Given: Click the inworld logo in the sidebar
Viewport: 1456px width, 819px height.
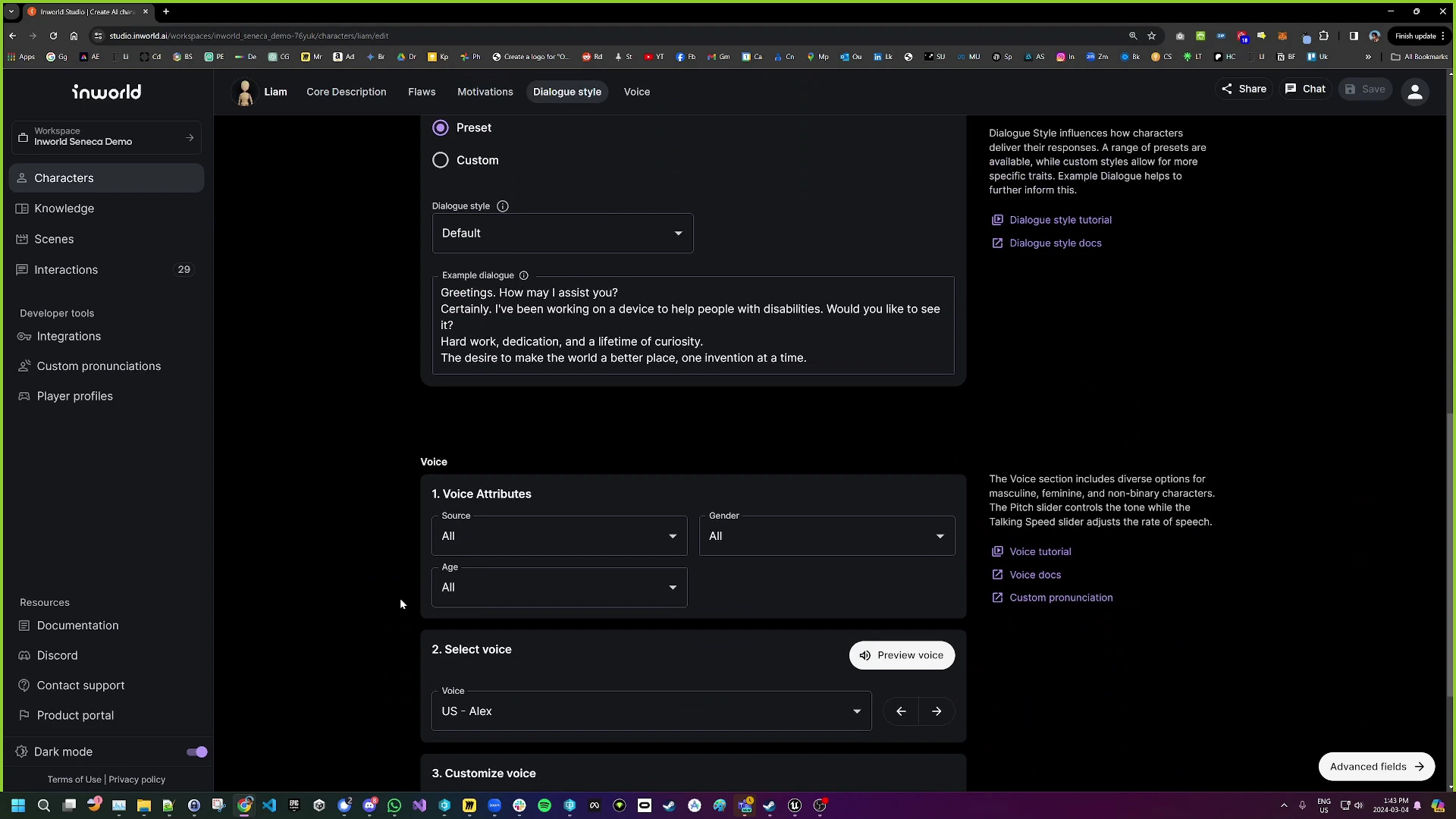Looking at the screenshot, I should (106, 92).
